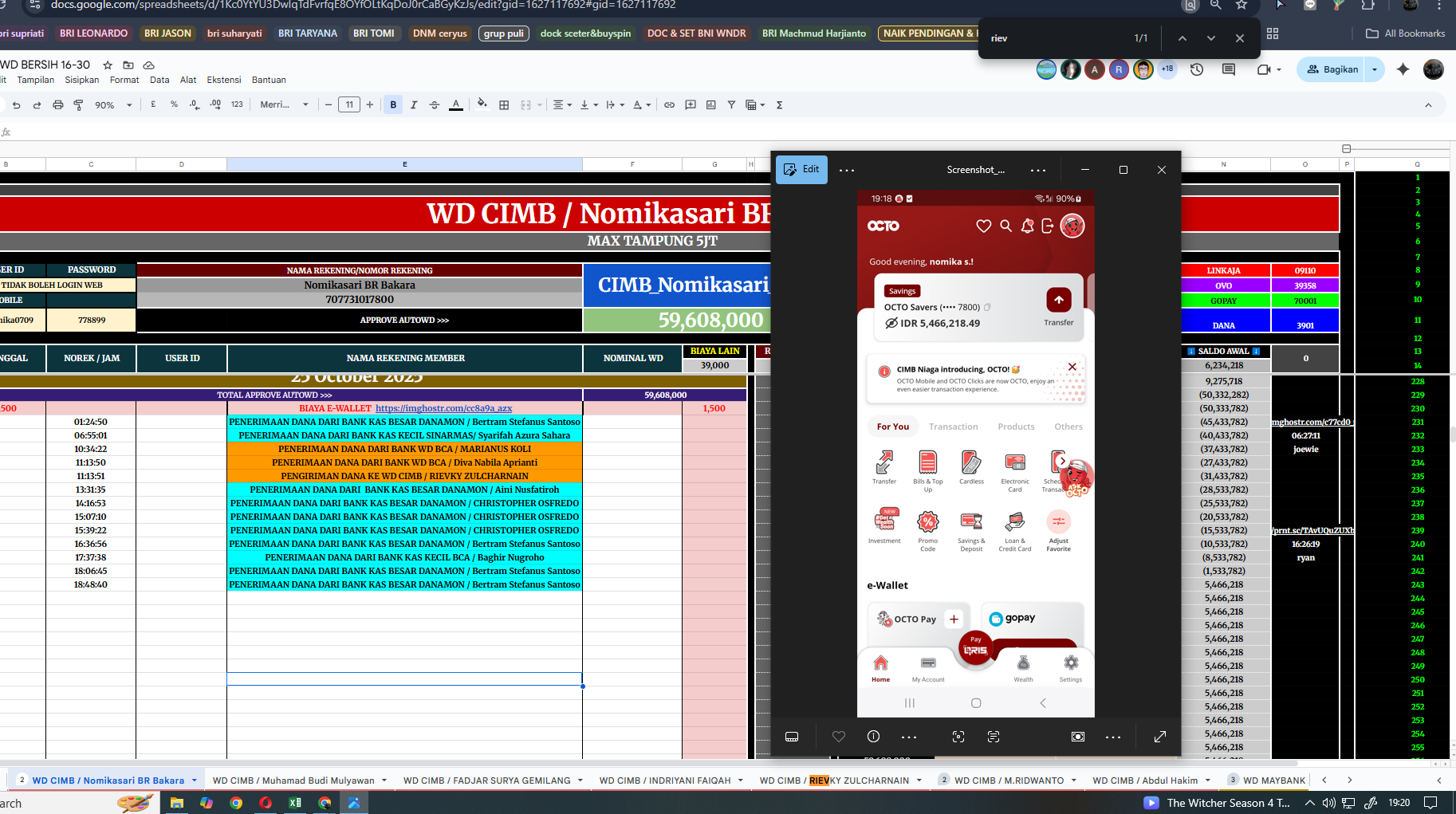The width and height of the screenshot is (1456, 814).
Task: Open the Ekstensi menu
Action: coord(224,80)
